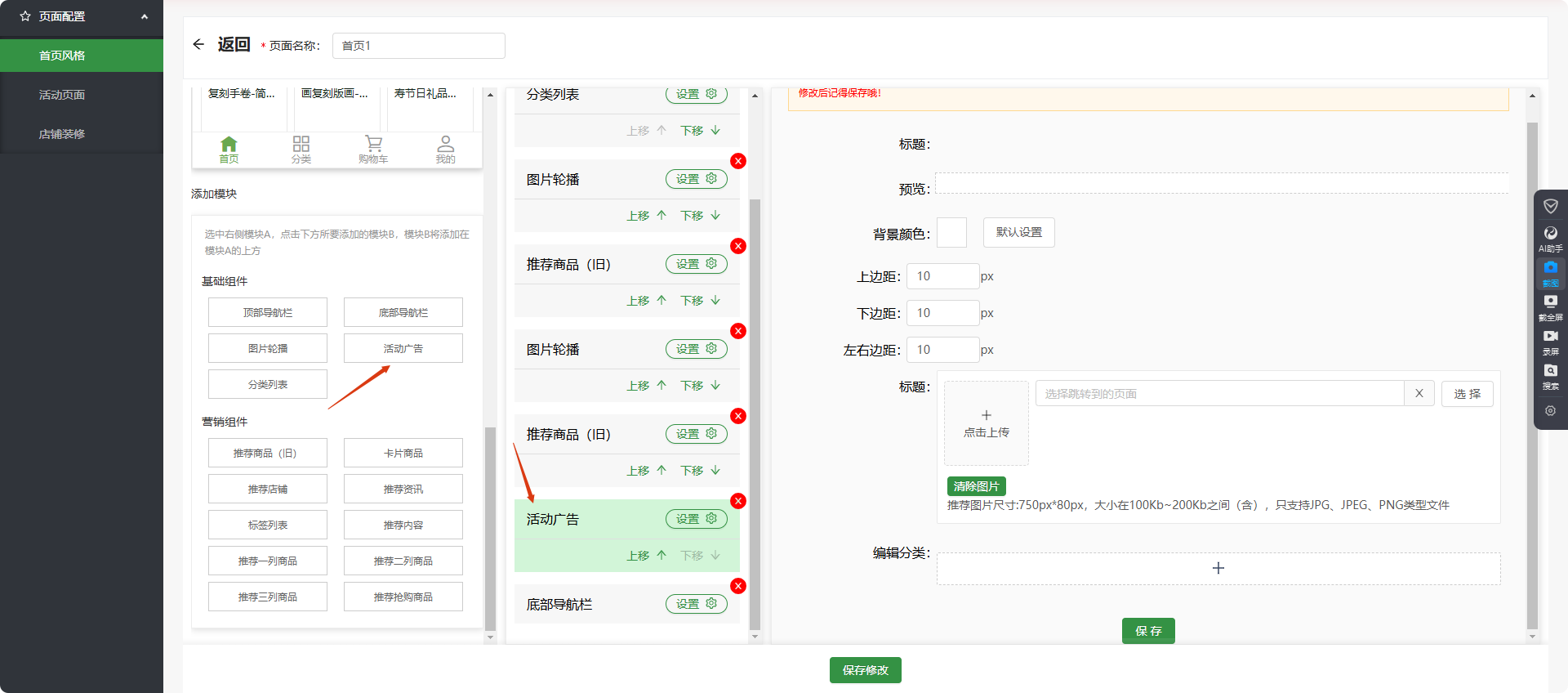Click the green 保存修改 button
Screen dimensions: 1568x693
coord(865,670)
